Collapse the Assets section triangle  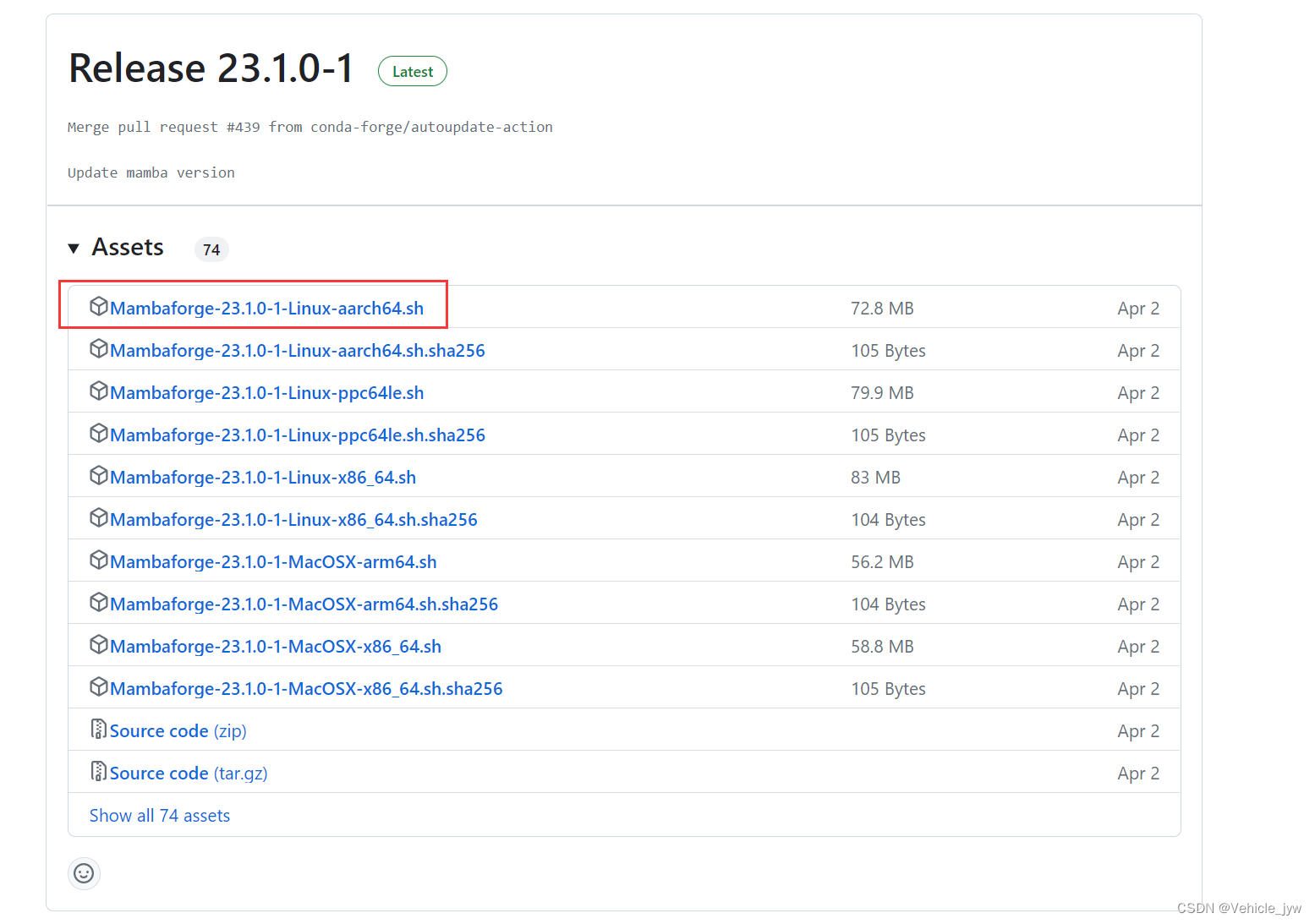(x=74, y=249)
